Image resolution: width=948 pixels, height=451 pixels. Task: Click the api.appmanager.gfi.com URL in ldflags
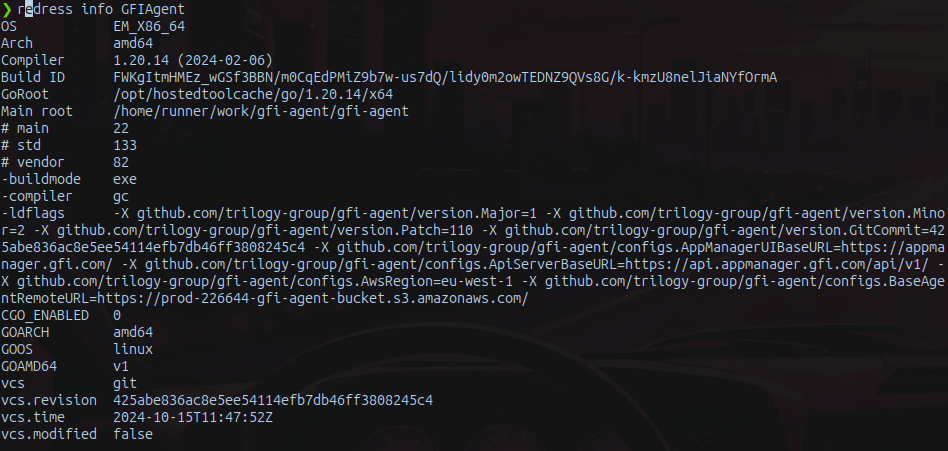(x=780, y=264)
